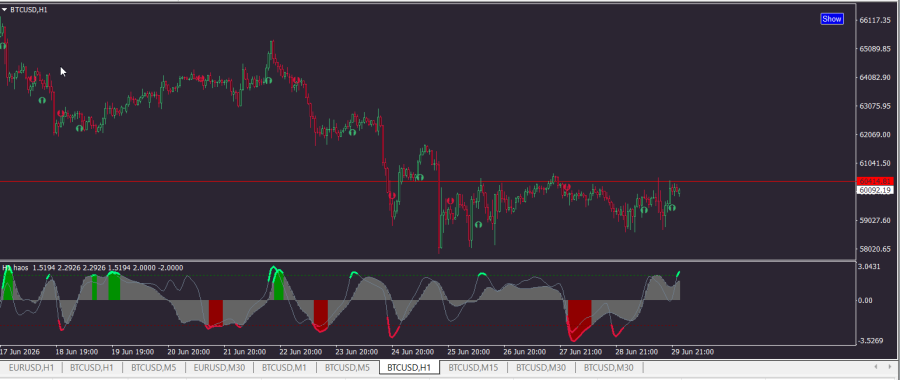This screenshot has width=900, height=380.
Task: Click the blue Show button
Action: coord(831,19)
